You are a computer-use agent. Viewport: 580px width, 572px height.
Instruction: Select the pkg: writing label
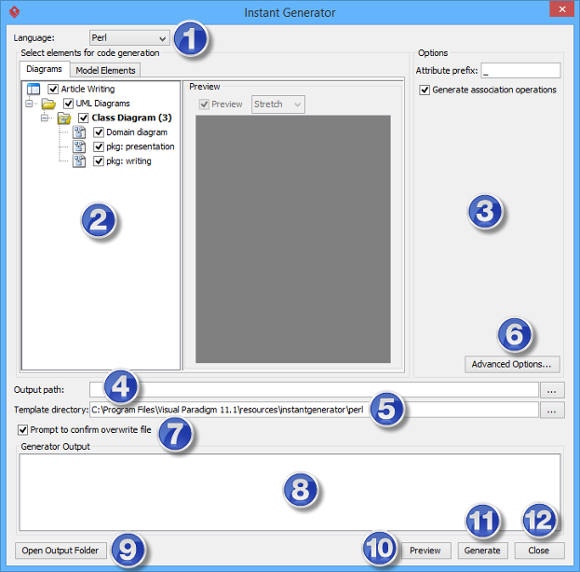click(129, 161)
